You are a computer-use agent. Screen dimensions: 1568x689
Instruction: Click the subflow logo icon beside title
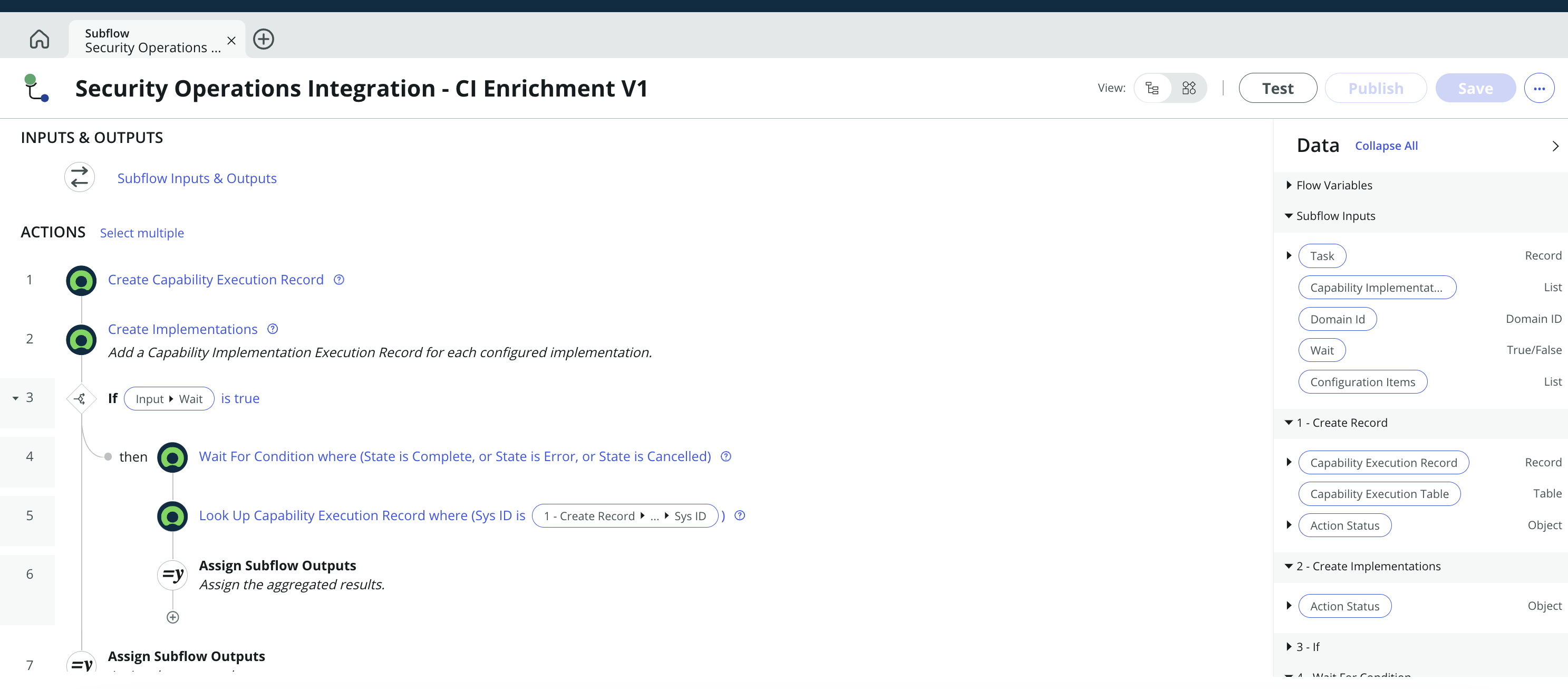36,88
